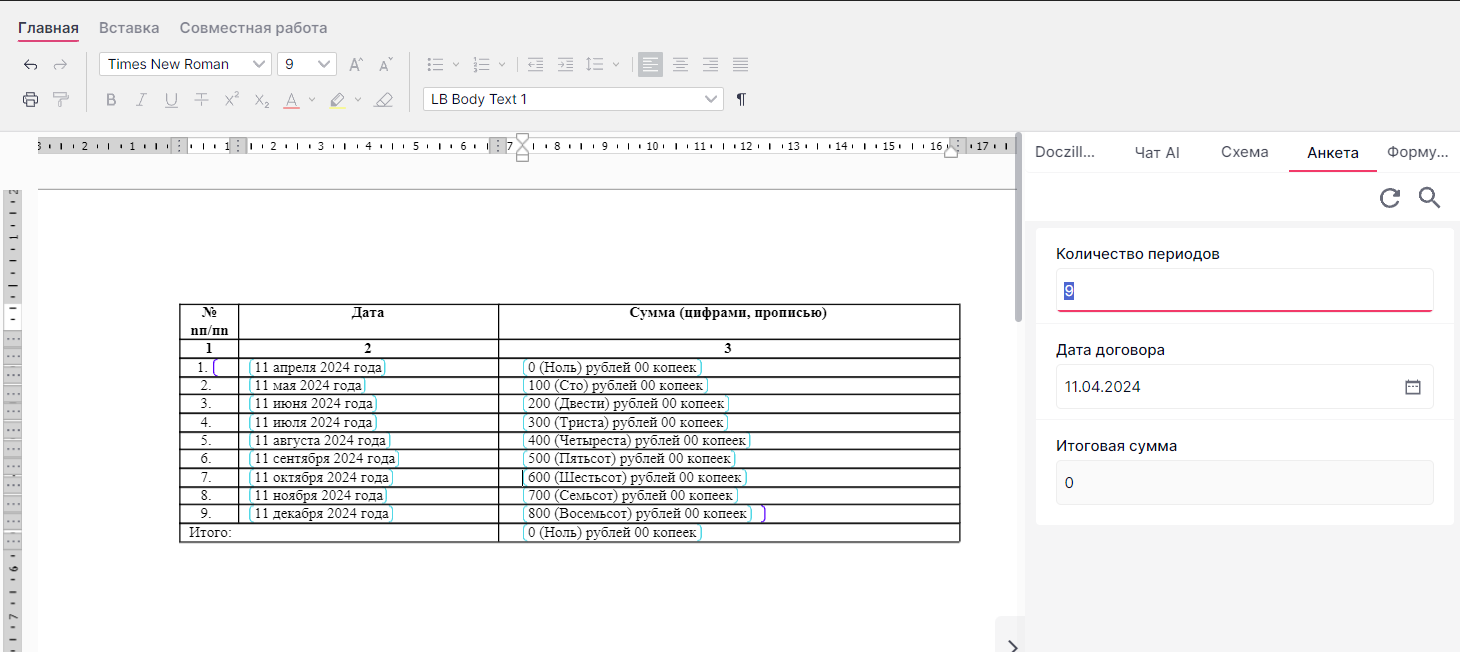
Task: Refresh the questionnaire with reload icon
Action: point(1390,198)
